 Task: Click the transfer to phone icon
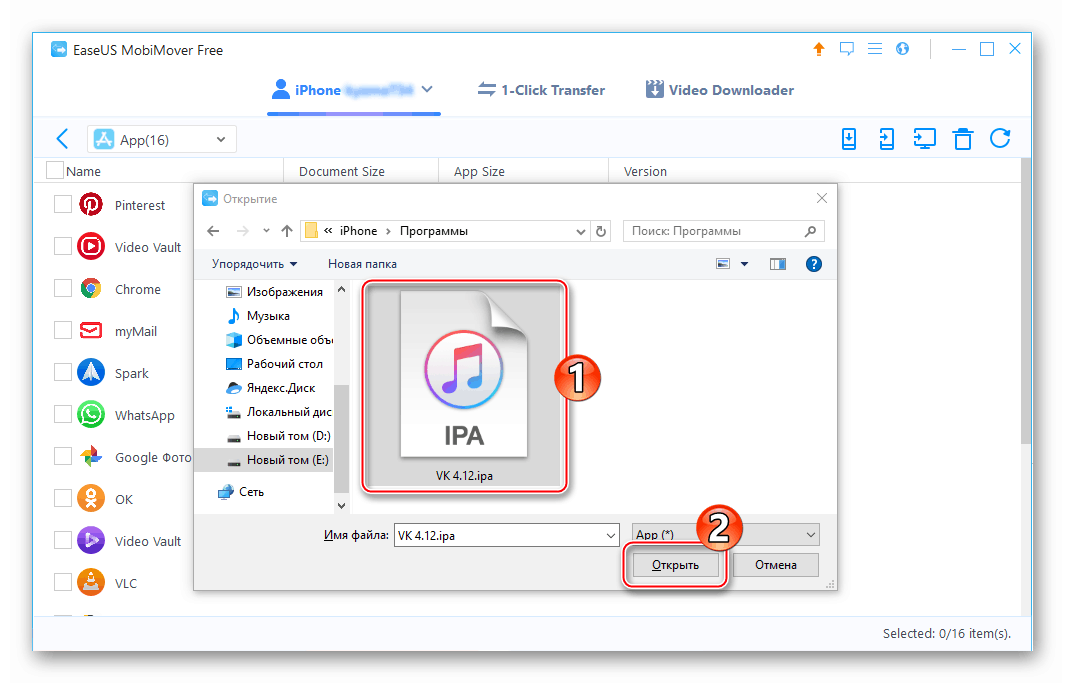tap(886, 139)
